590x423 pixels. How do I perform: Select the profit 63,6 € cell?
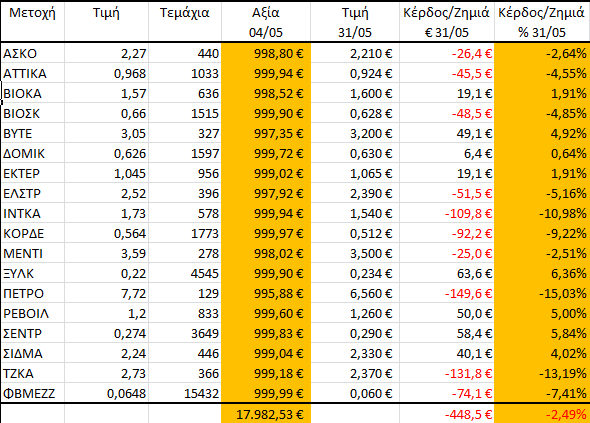click(447, 273)
